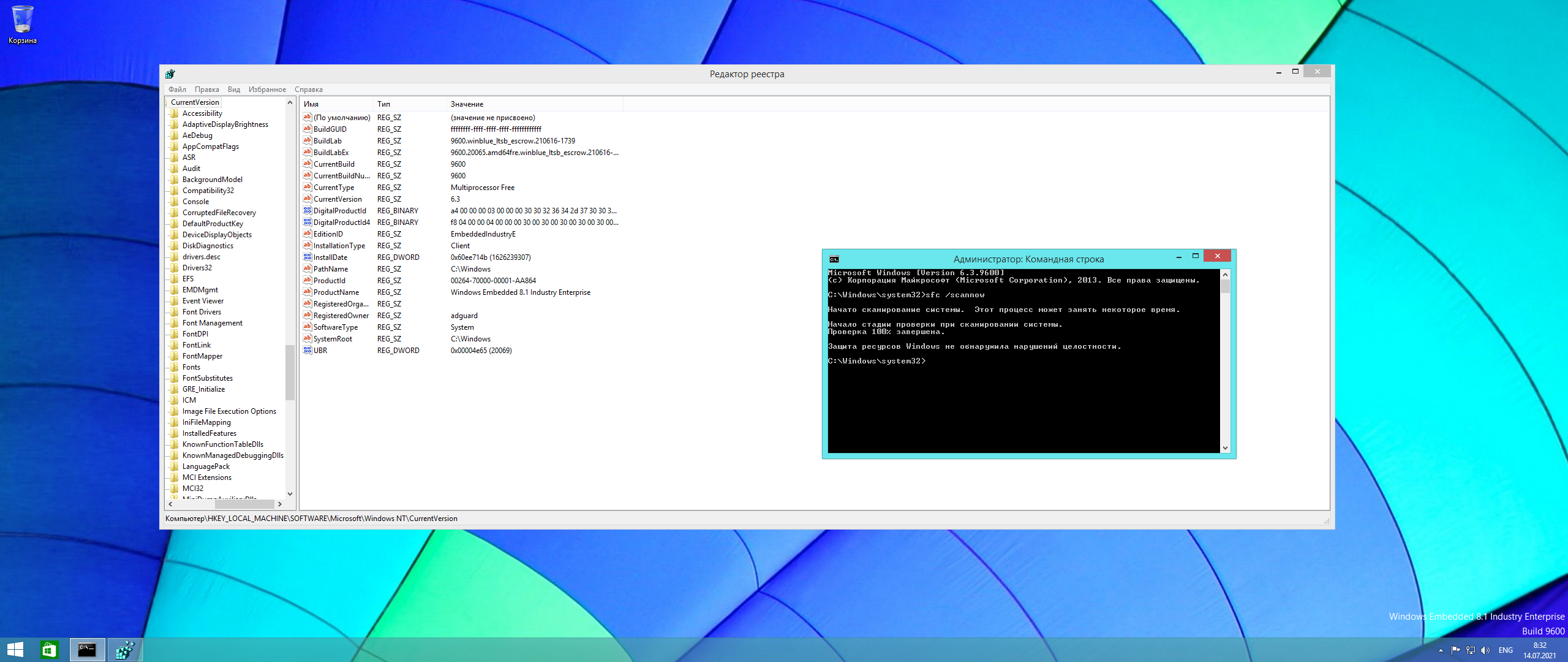Screen dimensions: 1568x662
Task: Click the InstallDate DWORD value icon
Action: [x=307, y=257]
